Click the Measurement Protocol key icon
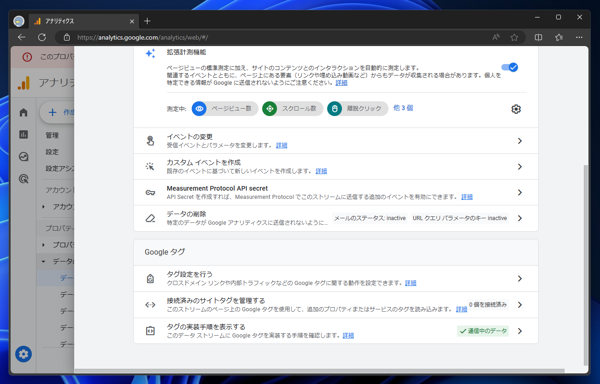Screen dimensions: 600x384 click(x=150, y=192)
